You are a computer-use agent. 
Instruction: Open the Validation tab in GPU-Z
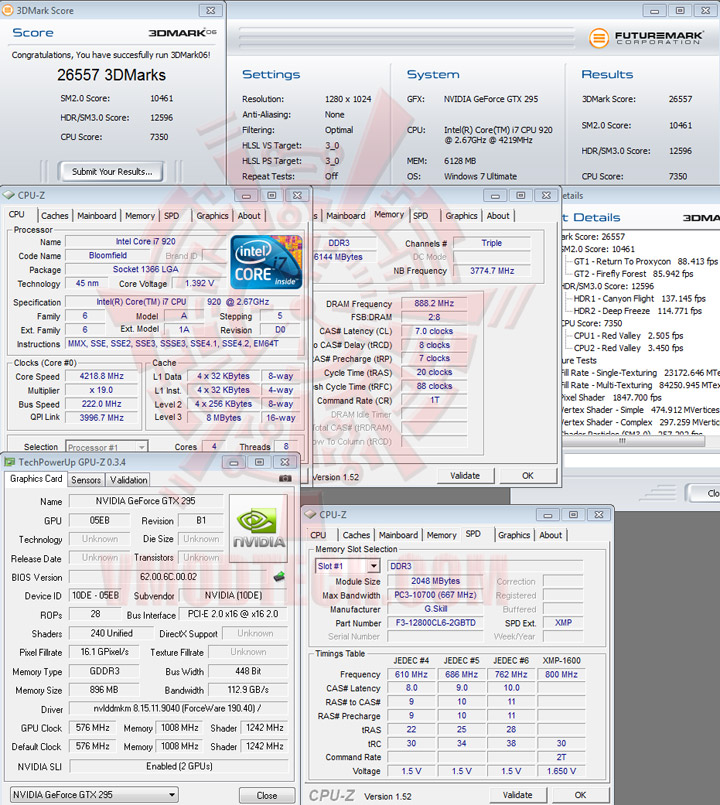(x=128, y=480)
